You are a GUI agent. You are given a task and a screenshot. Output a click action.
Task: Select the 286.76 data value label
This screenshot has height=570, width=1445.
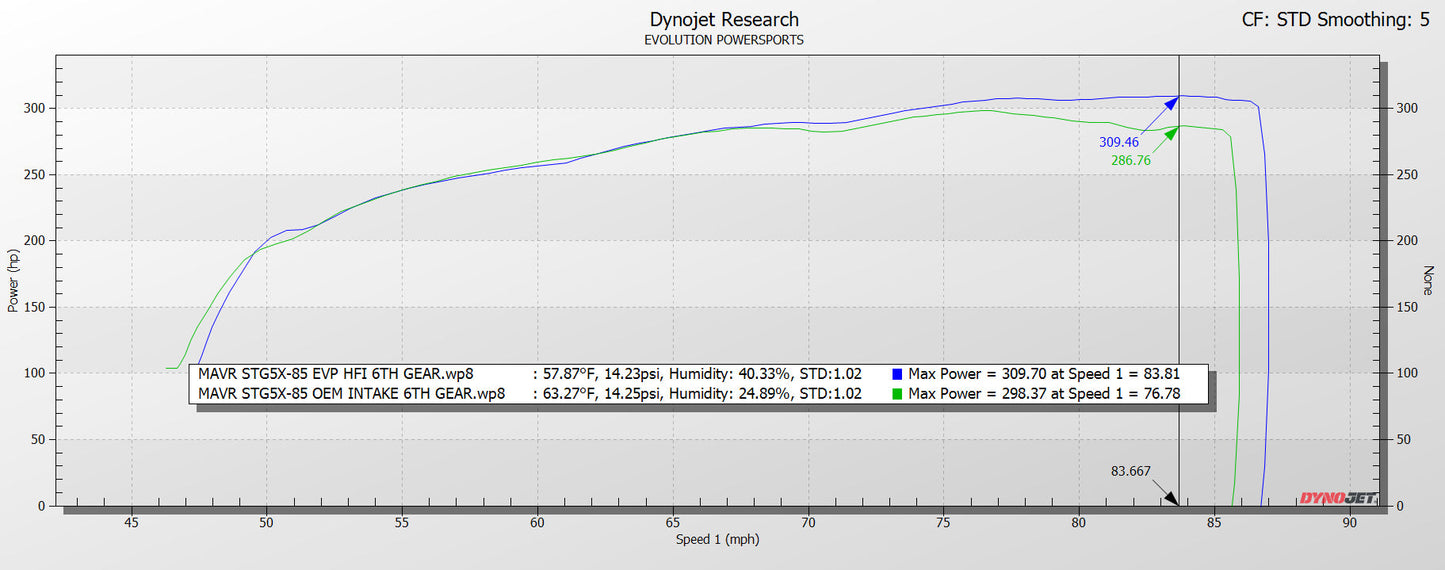click(1131, 160)
